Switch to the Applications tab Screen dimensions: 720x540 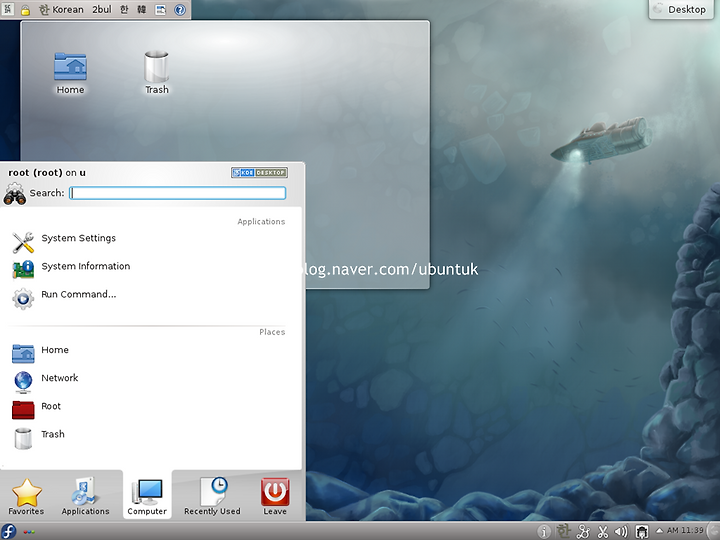85,496
